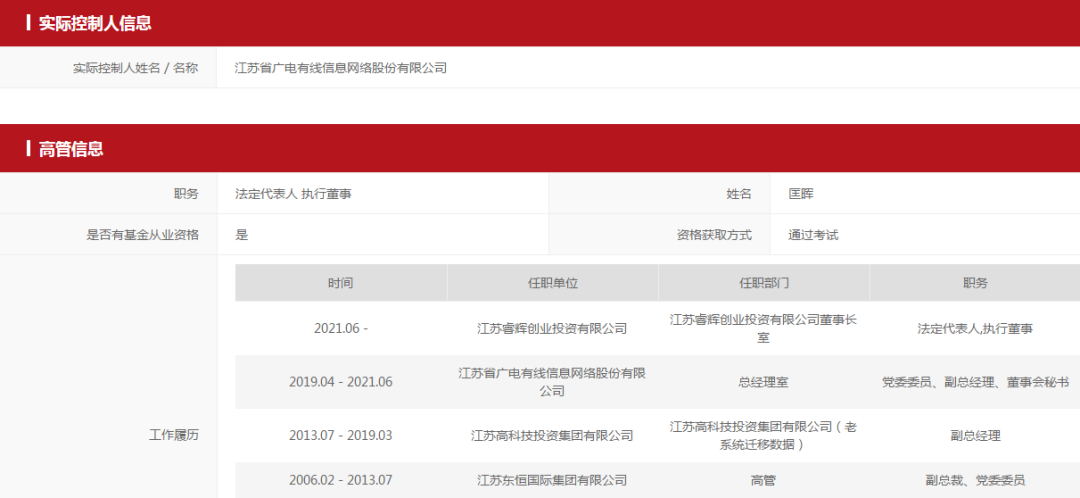
Task: Click the 任职单位 column header
Action: (552, 283)
